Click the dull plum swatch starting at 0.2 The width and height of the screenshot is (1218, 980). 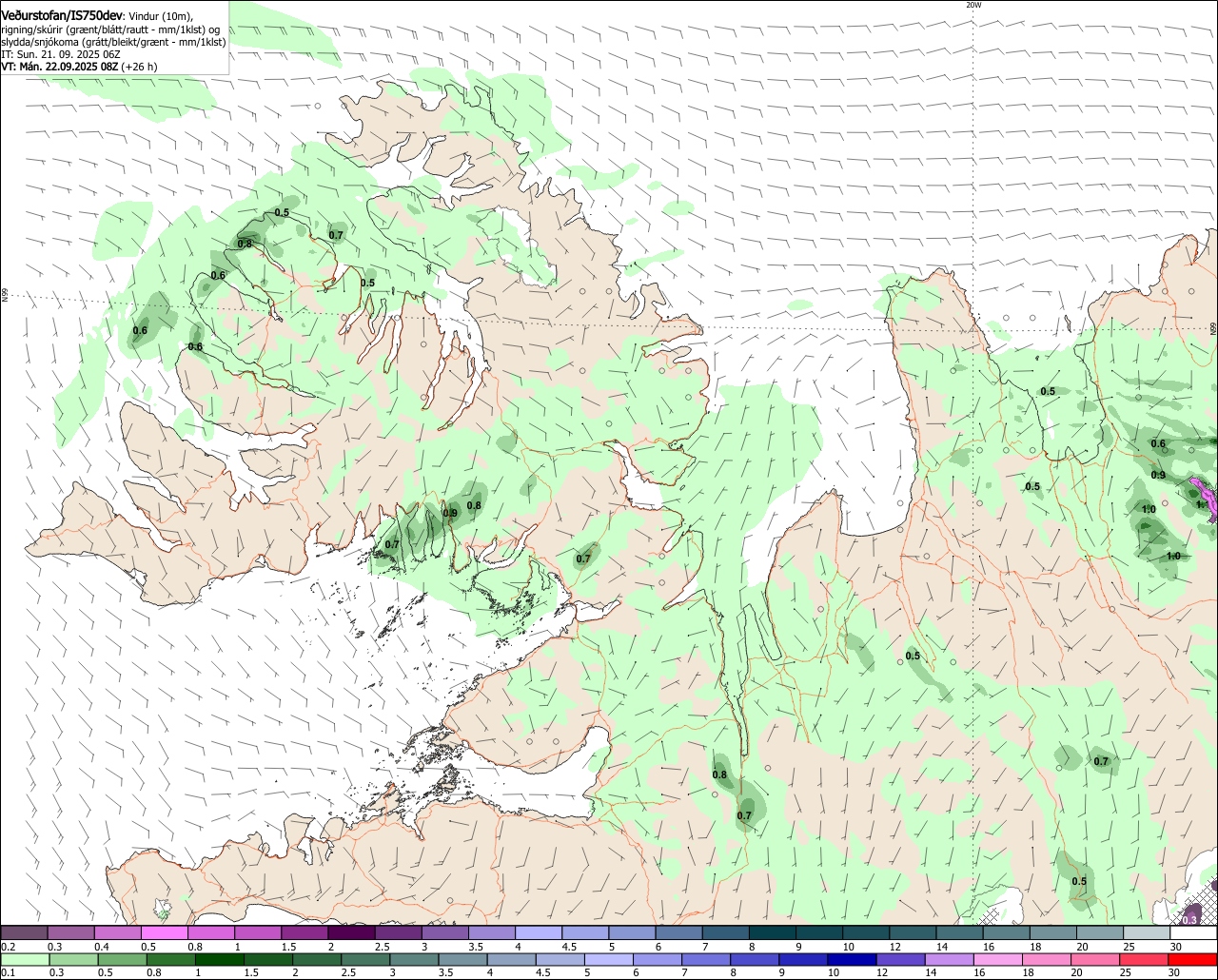23,933
